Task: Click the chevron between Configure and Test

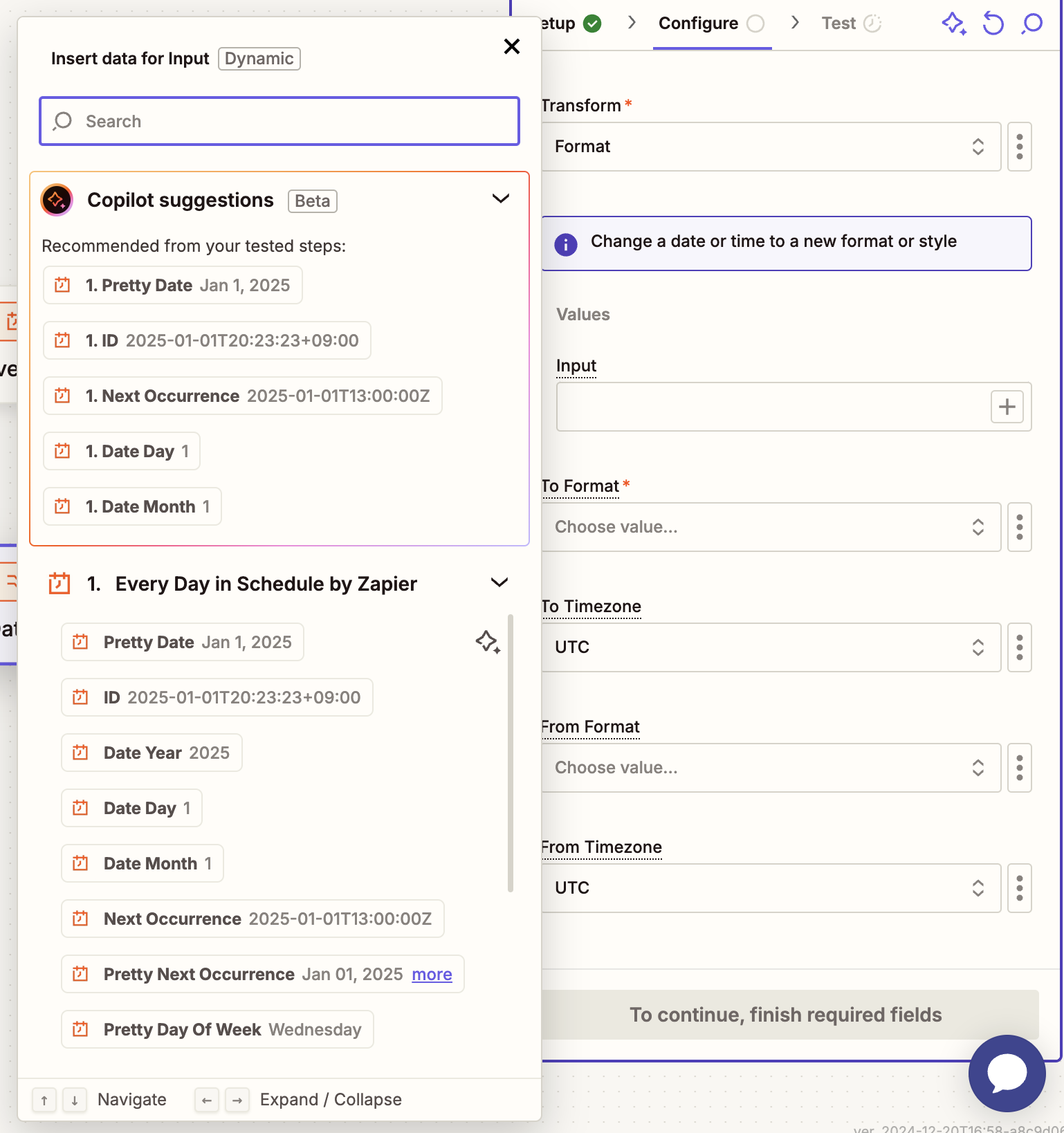Action: tap(795, 23)
